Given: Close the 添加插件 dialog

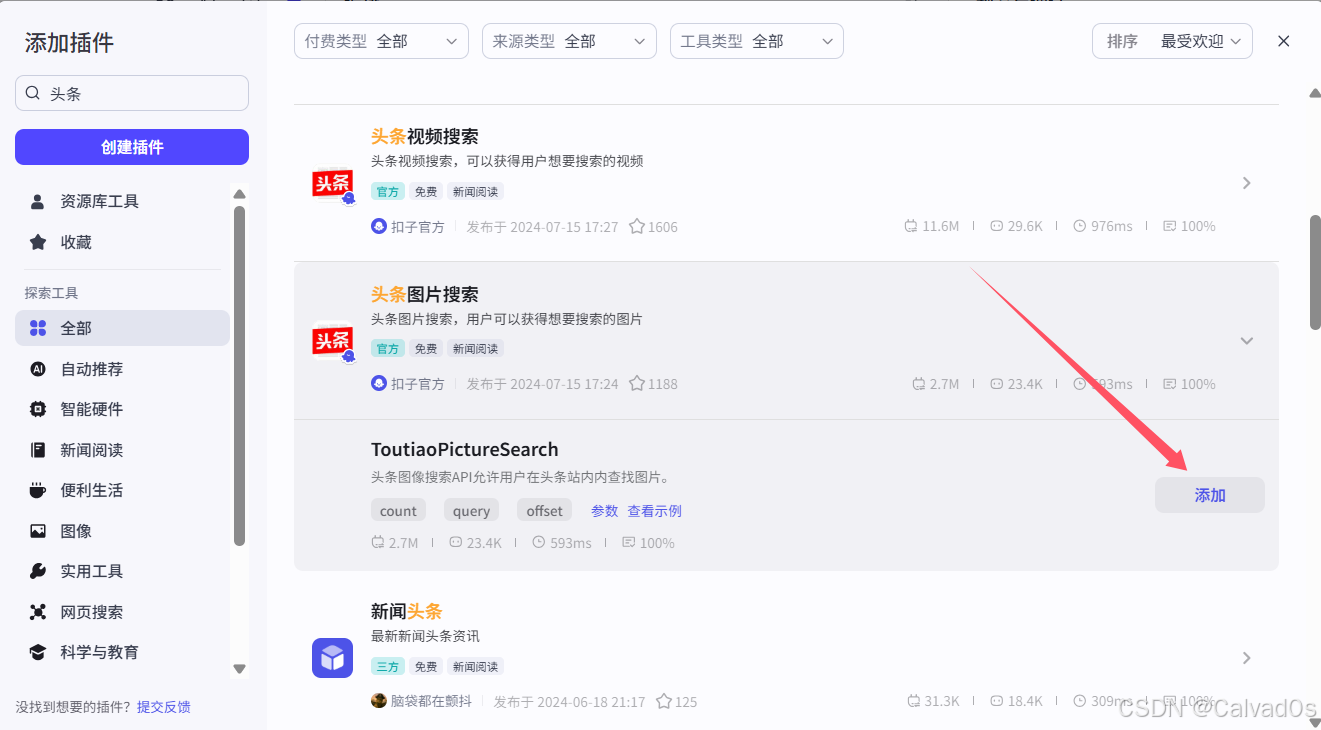Looking at the screenshot, I should [1284, 41].
